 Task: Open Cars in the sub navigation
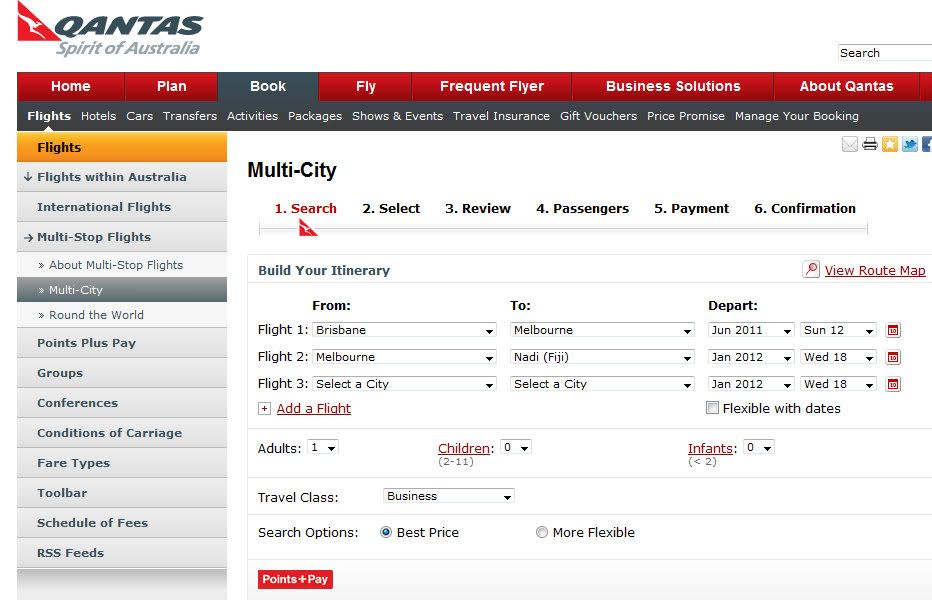point(140,116)
